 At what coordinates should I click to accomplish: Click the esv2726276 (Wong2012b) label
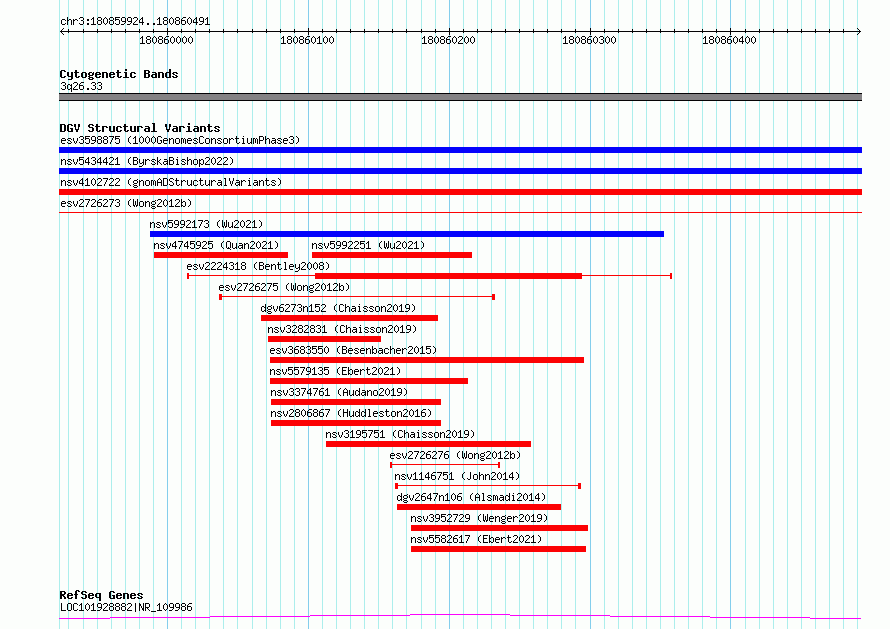pos(455,455)
